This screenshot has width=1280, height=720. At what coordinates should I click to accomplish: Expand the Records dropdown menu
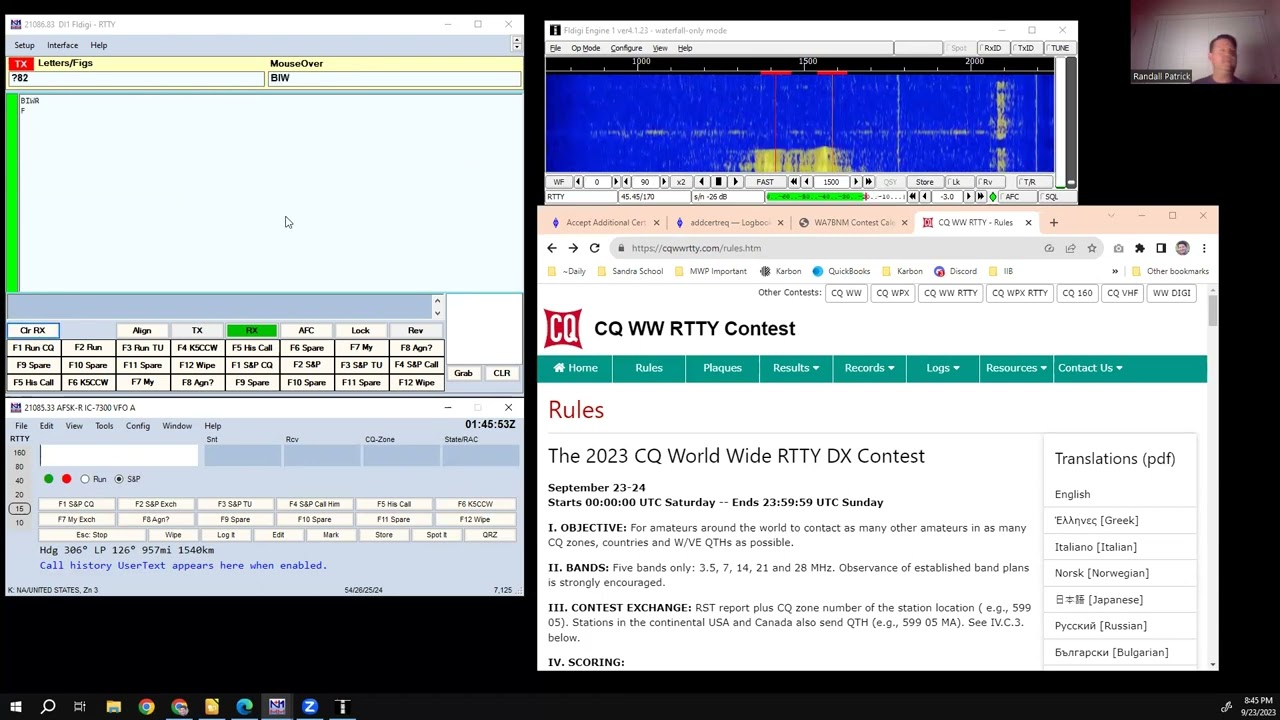coord(869,368)
